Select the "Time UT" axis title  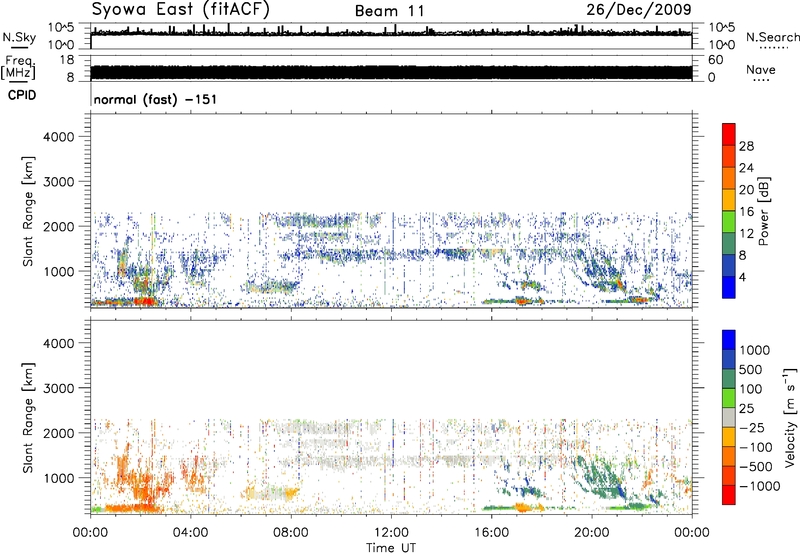[x=391, y=548]
